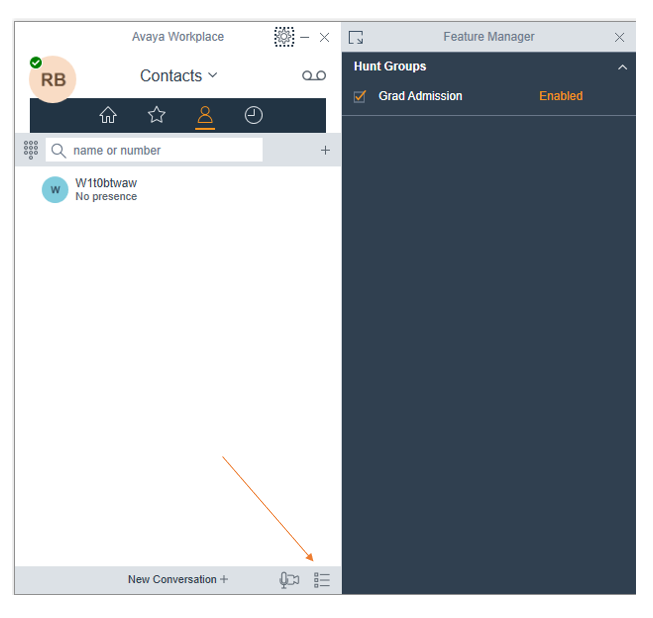Open voicemail from the tape icon

pyautogui.click(x=314, y=75)
